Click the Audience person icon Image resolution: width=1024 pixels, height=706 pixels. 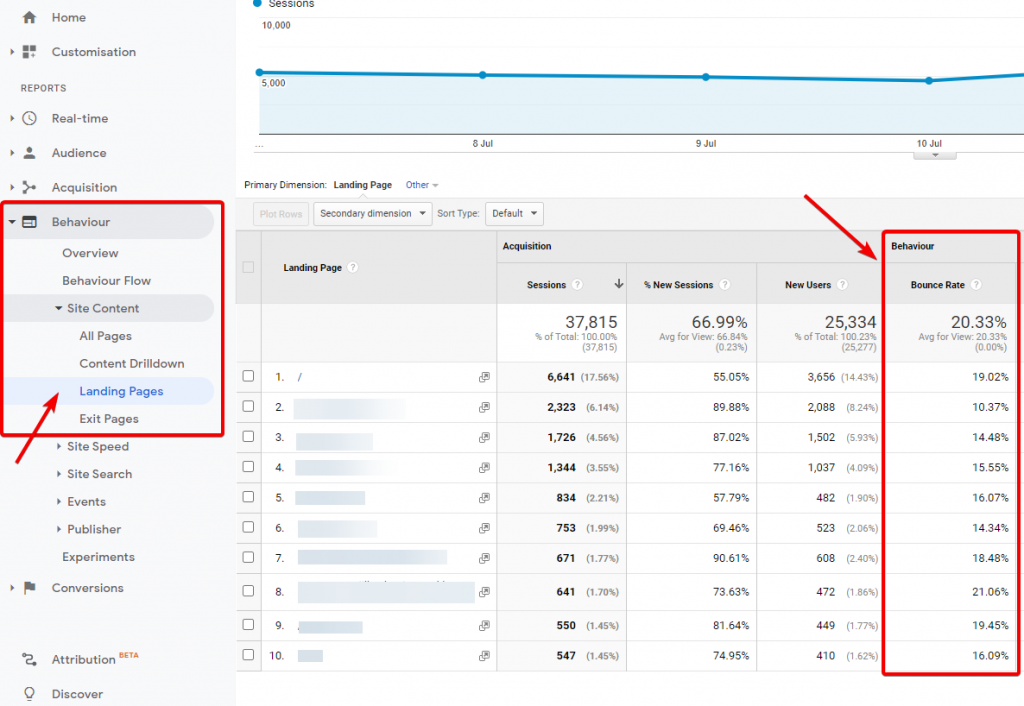pyautogui.click(x=29, y=153)
